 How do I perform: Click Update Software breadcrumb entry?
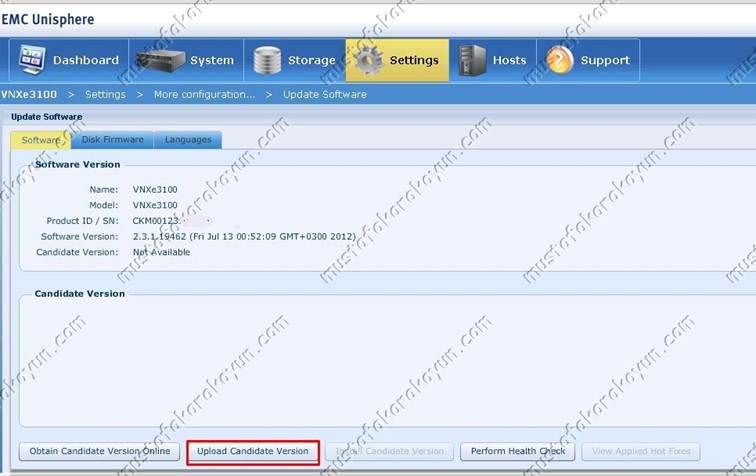click(x=324, y=95)
